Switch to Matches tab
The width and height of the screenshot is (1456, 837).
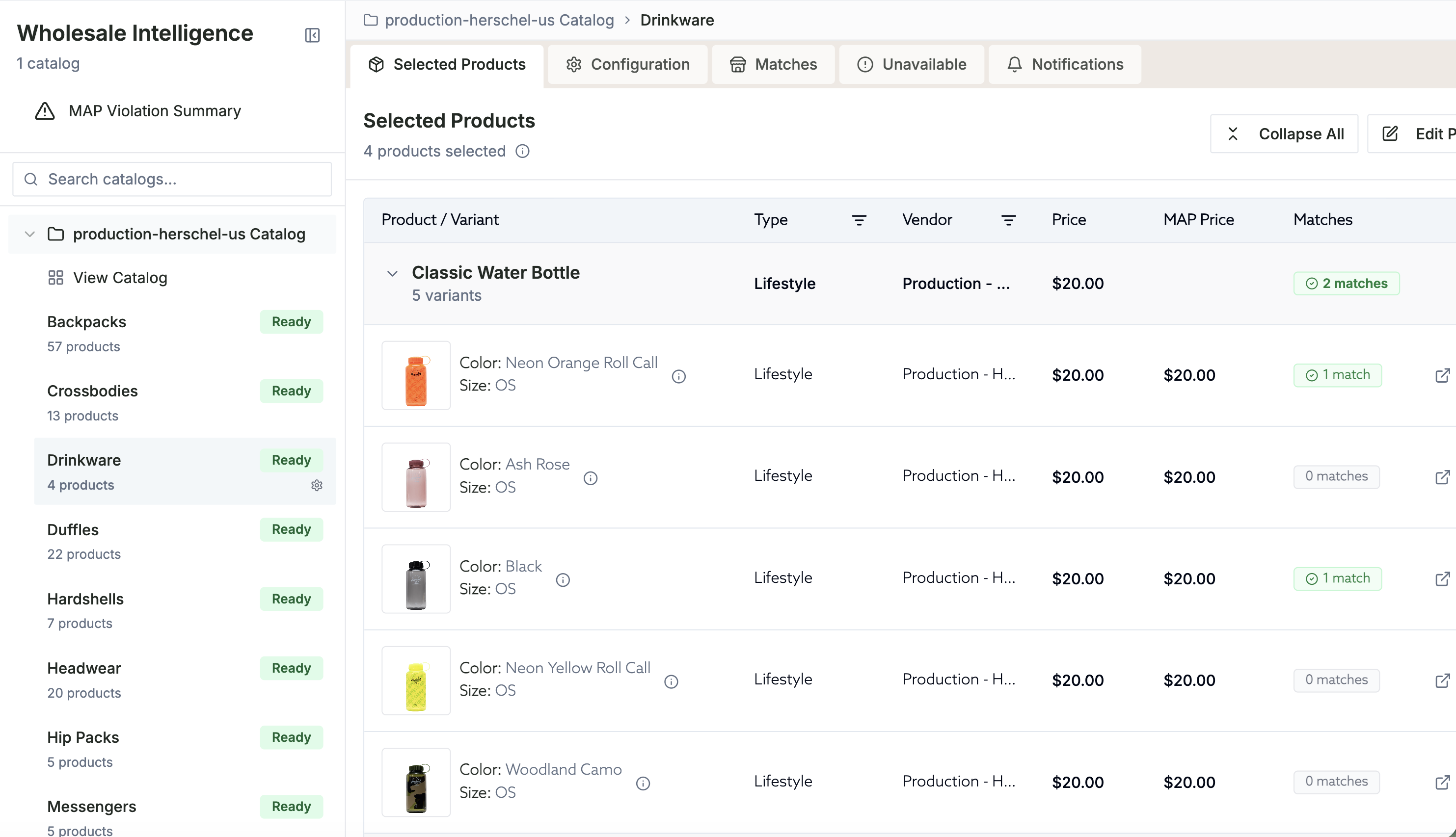pyautogui.click(x=773, y=64)
